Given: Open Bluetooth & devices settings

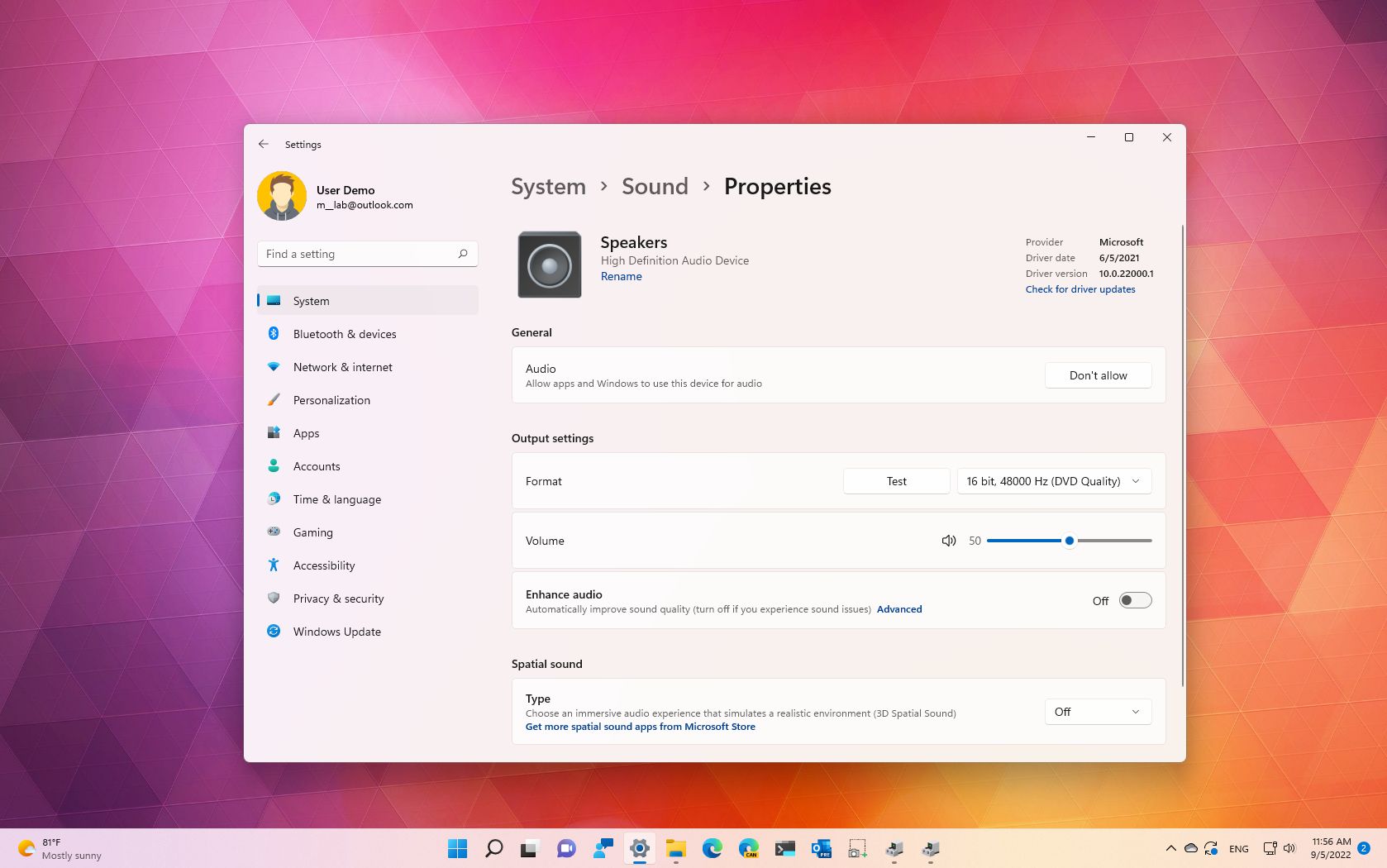Looking at the screenshot, I should pyautogui.click(x=345, y=334).
